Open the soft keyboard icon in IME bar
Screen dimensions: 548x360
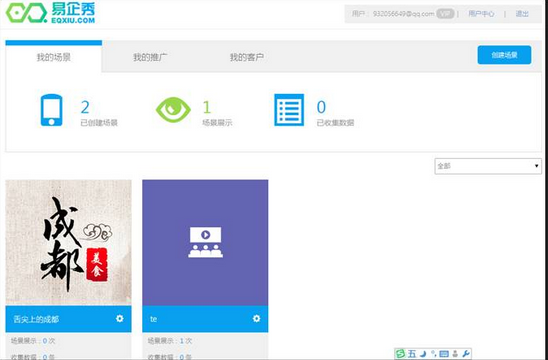[444, 354]
